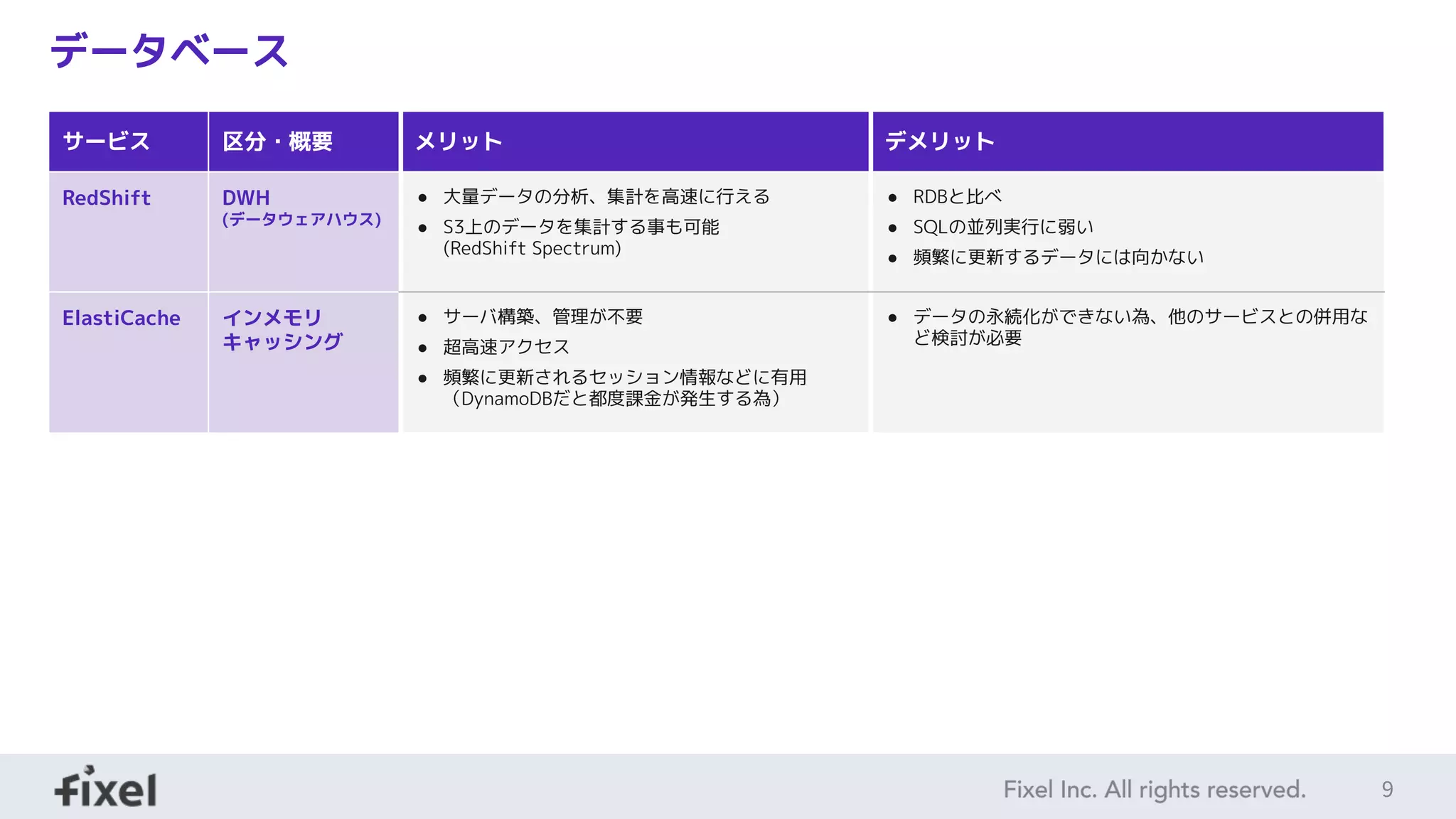Click the bullet 超高速アクセス
The width and height of the screenshot is (1456, 819).
pos(506,347)
